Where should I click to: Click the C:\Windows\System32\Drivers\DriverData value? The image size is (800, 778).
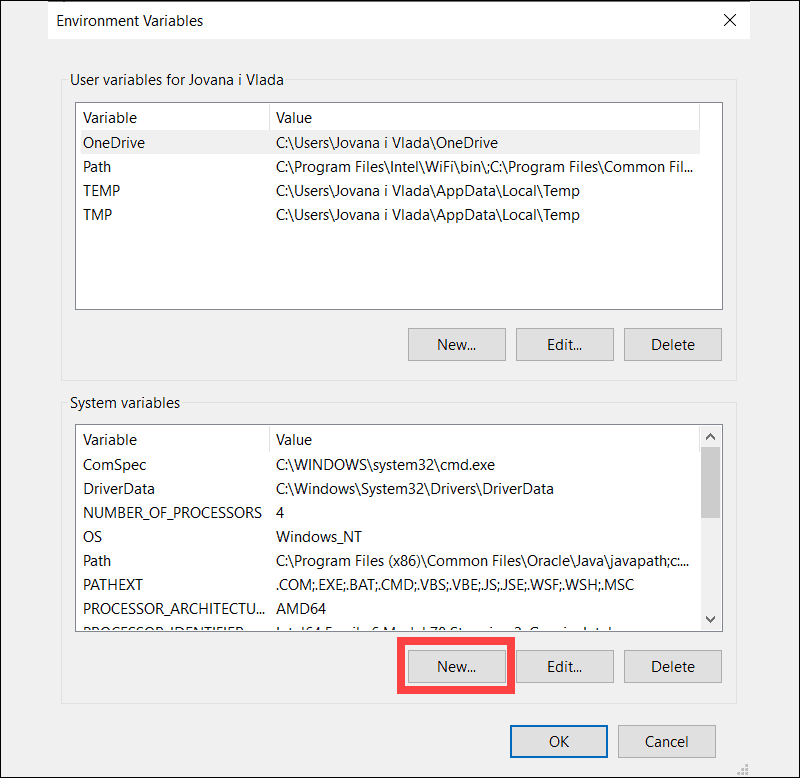(x=415, y=489)
